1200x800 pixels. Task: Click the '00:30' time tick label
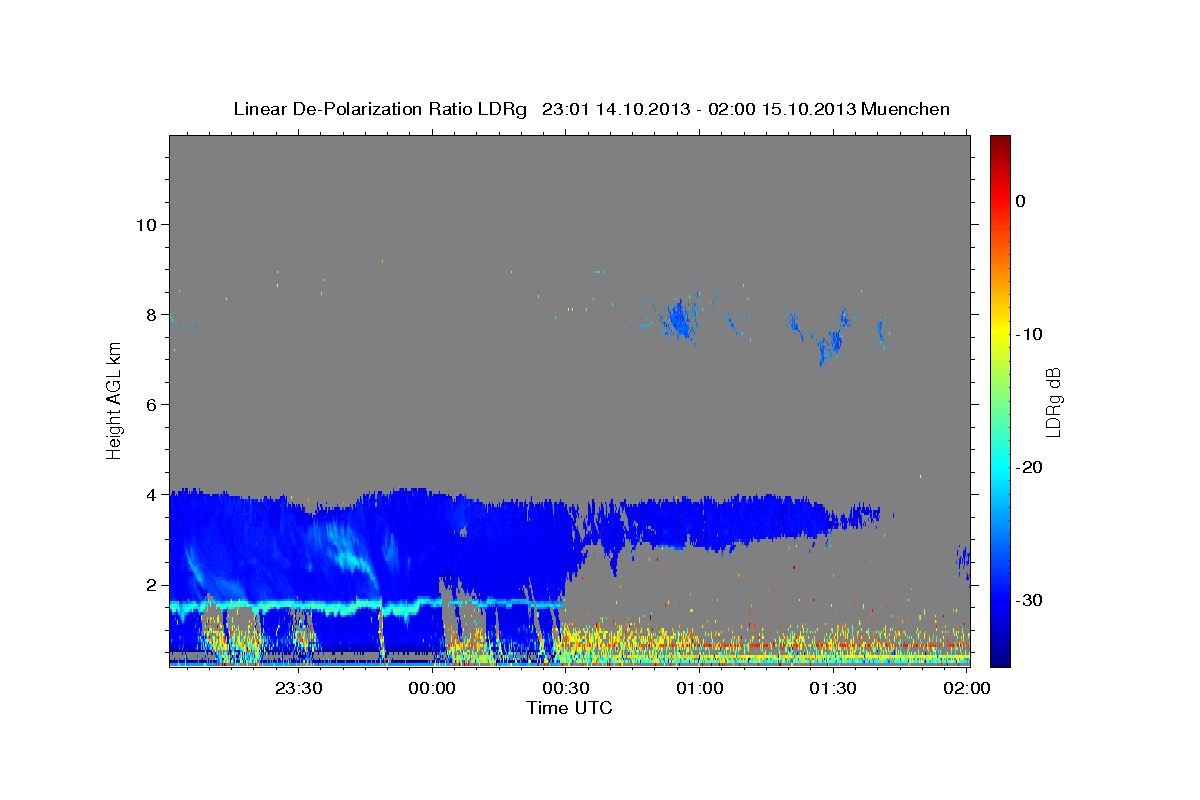(x=566, y=688)
